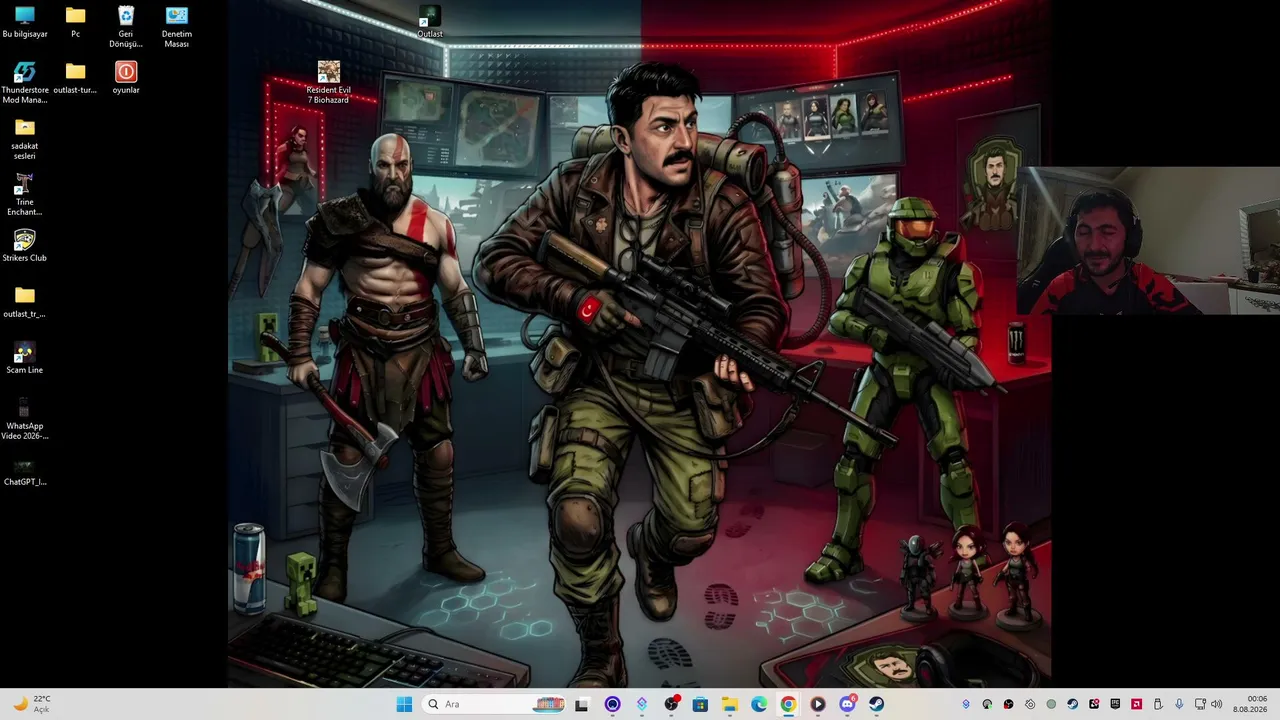
Task: Open OBS Studio from taskbar
Action: (671, 704)
